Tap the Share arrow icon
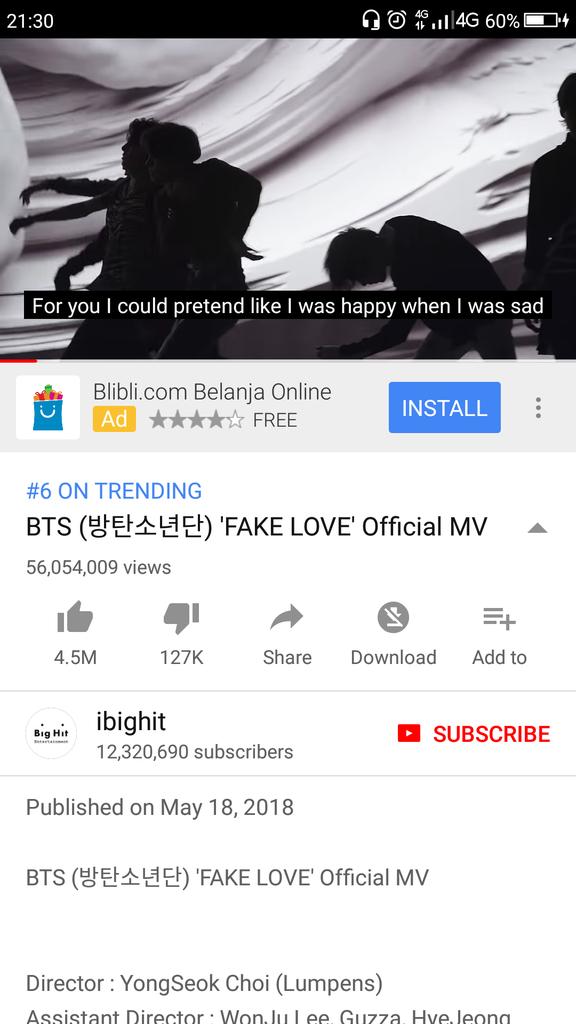Screen dimensions: 576x1024 [x=287, y=617]
